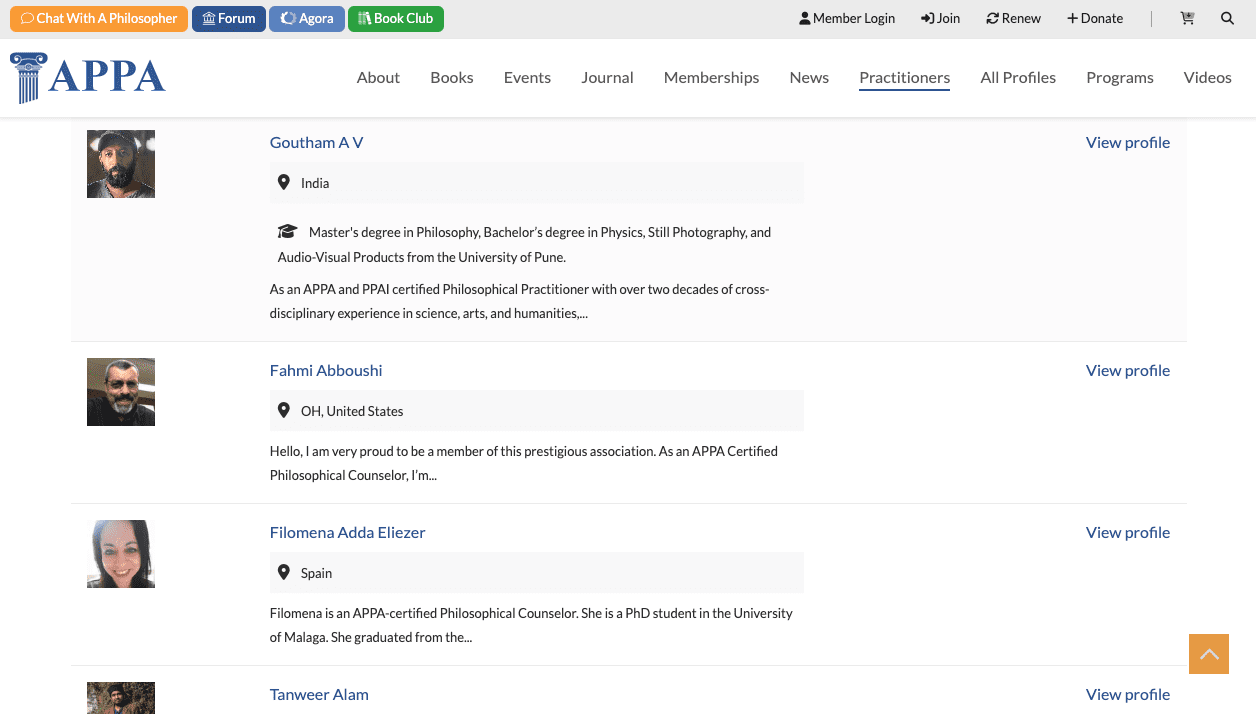
Task: Open the search magnifier icon
Action: [x=1227, y=18]
